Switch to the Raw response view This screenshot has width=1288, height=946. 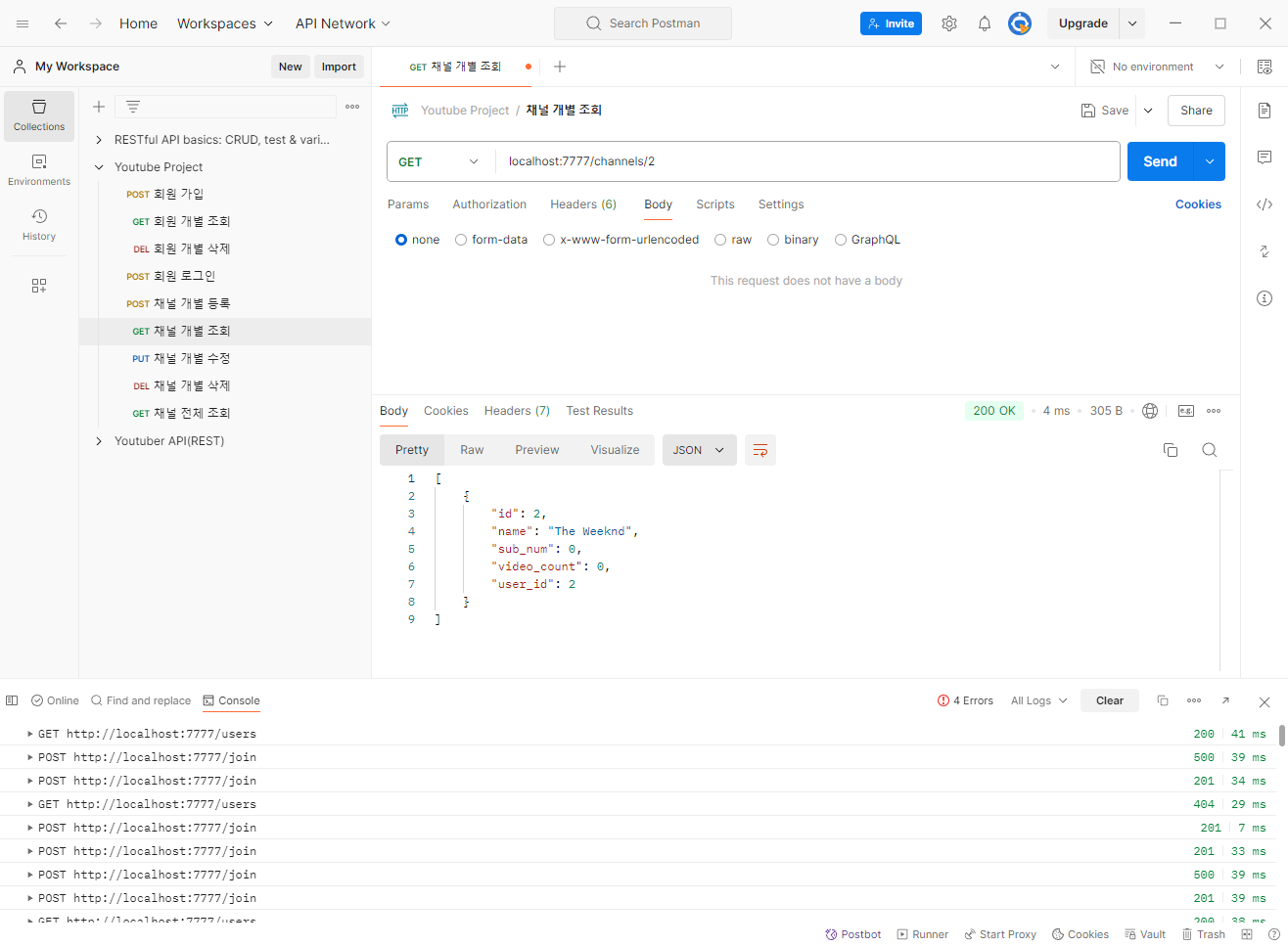click(472, 450)
